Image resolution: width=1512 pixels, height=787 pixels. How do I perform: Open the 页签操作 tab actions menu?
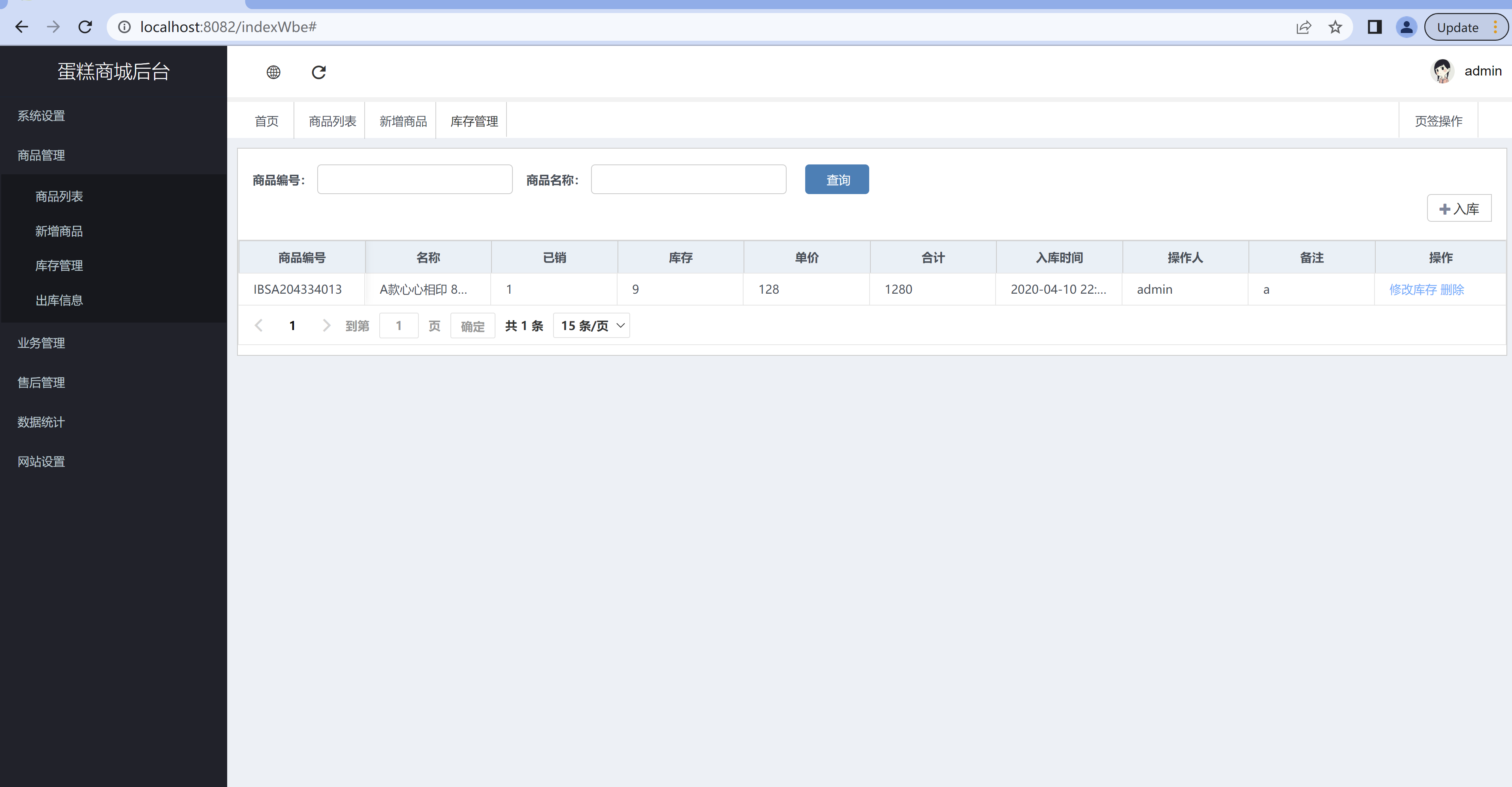click(x=1438, y=121)
